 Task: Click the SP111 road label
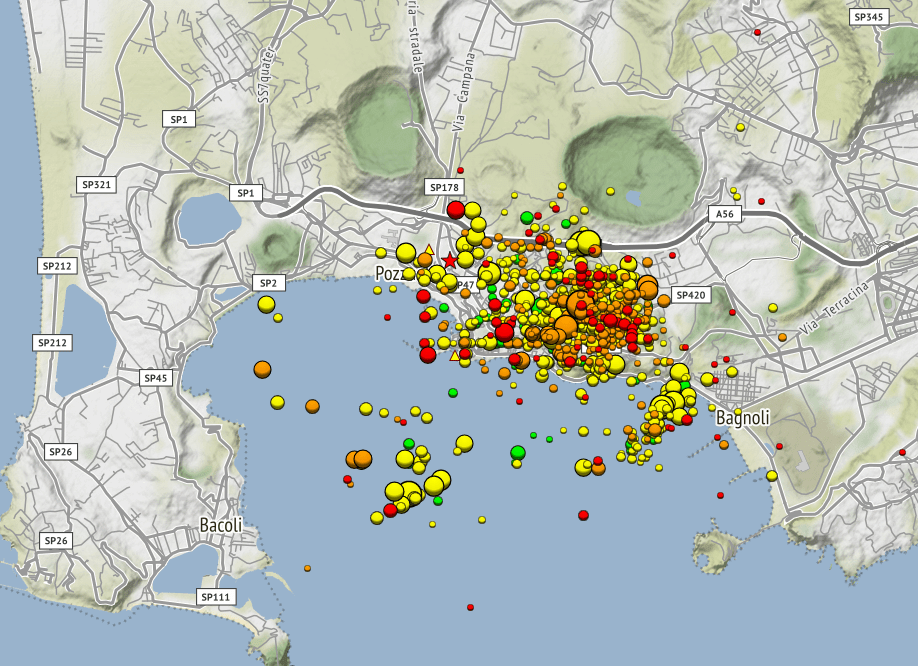click(x=215, y=597)
